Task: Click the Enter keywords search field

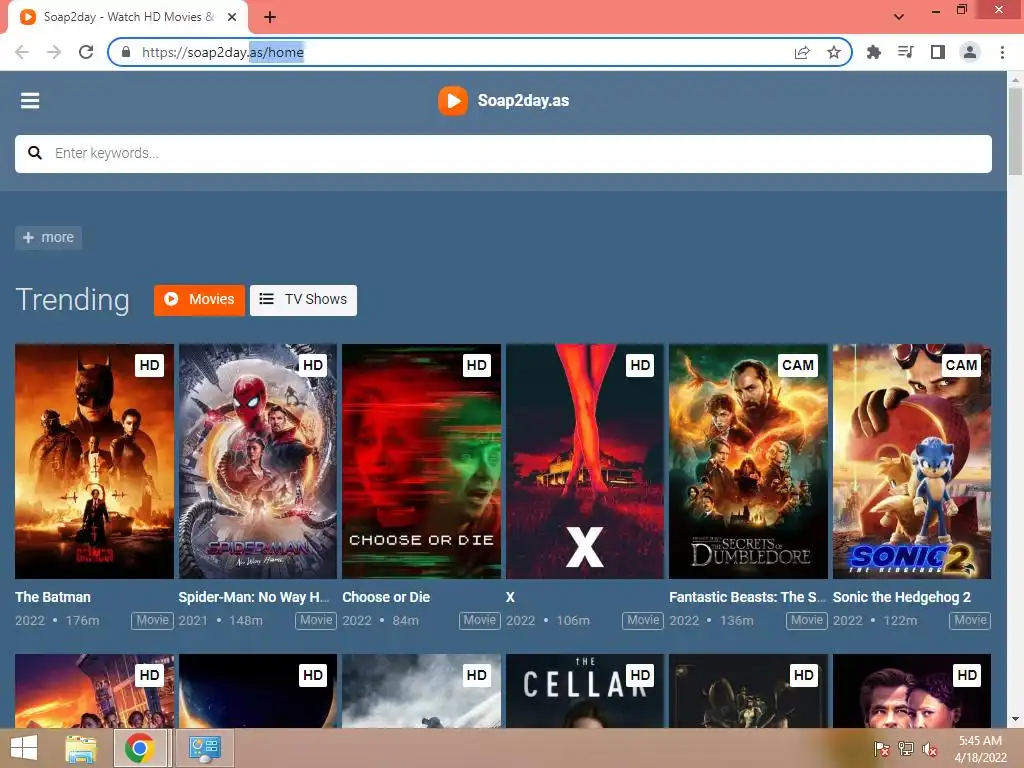Action: [503, 153]
